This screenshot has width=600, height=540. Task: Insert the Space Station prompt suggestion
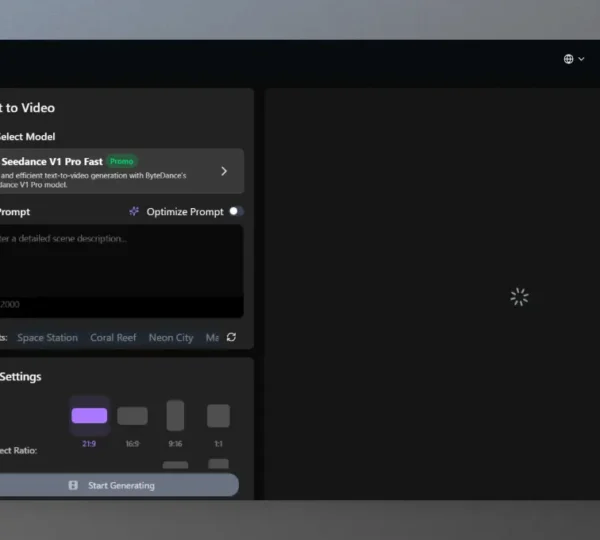tap(47, 338)
